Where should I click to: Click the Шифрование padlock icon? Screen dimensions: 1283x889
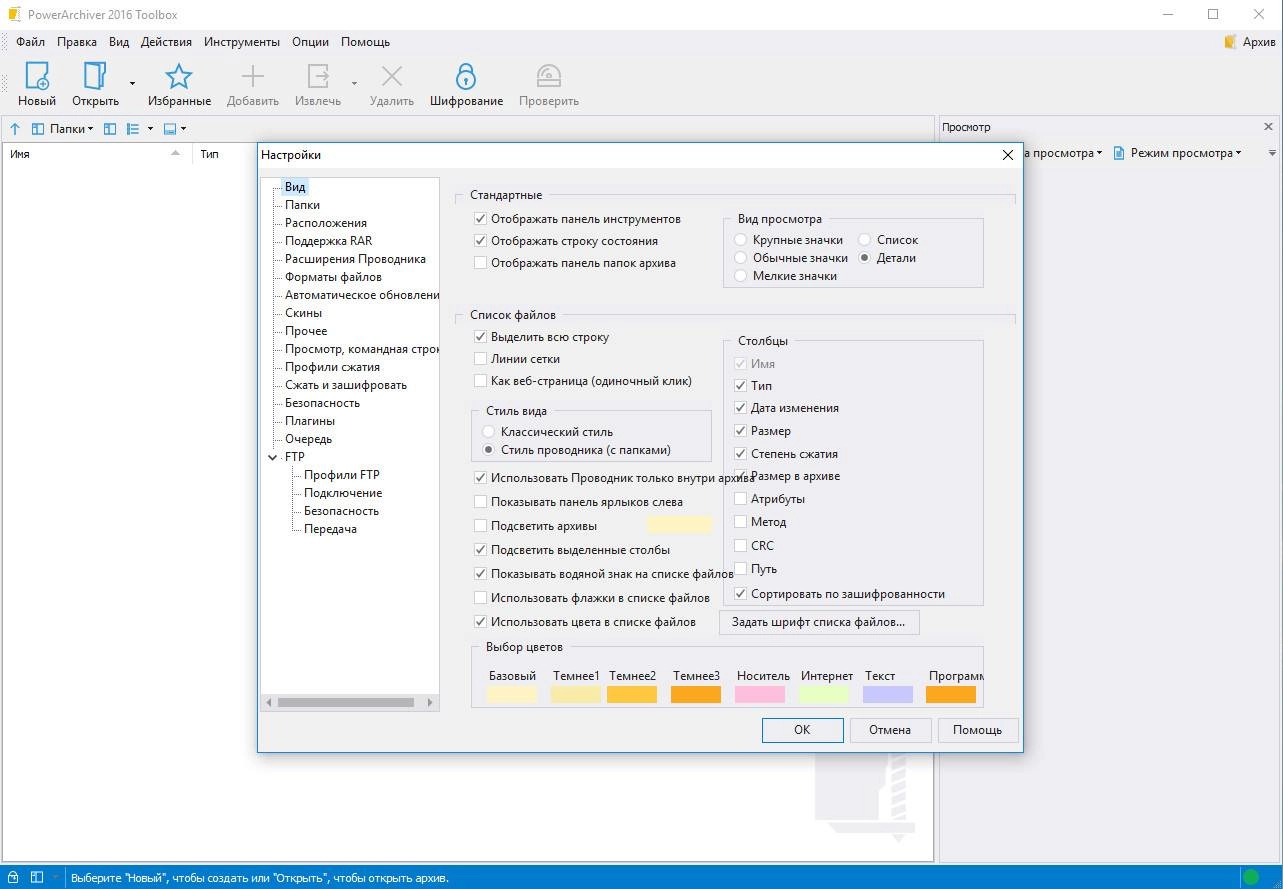point(466,76)
